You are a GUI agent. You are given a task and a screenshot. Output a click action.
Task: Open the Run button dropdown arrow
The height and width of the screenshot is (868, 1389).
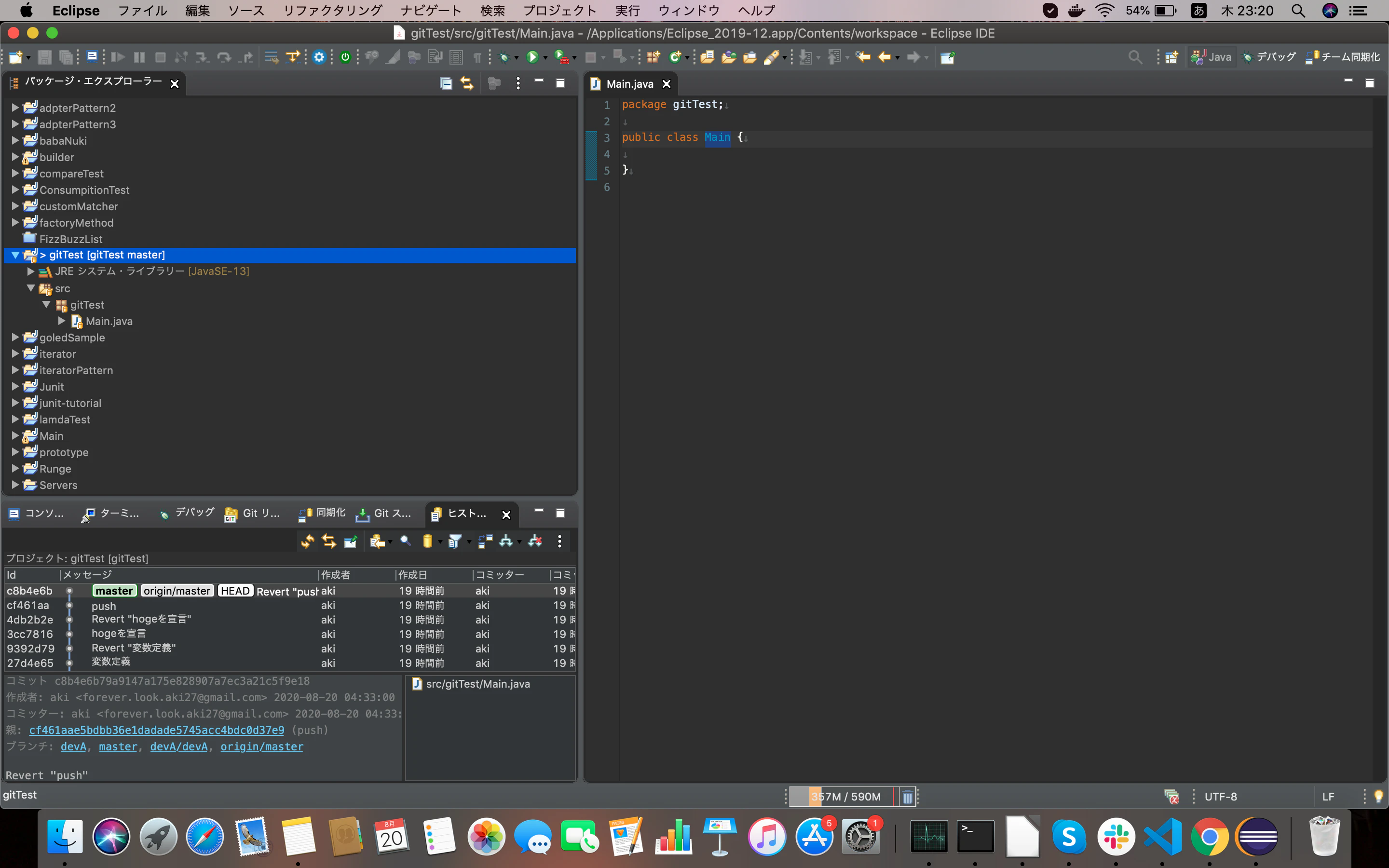(x=545, y=57)
